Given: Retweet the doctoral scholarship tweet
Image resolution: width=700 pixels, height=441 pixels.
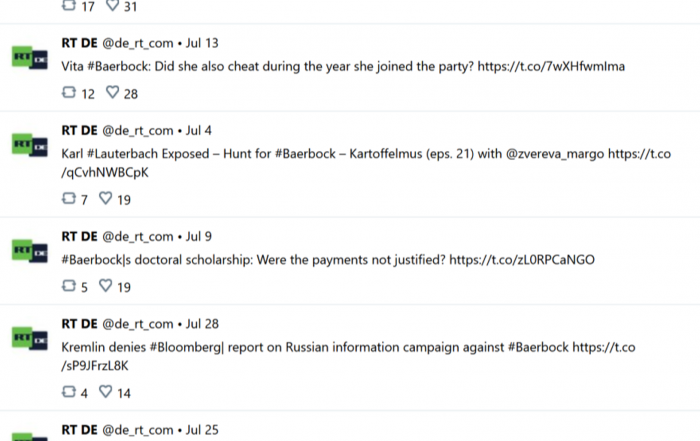Looking at the screenshot, I should [69, 286].
